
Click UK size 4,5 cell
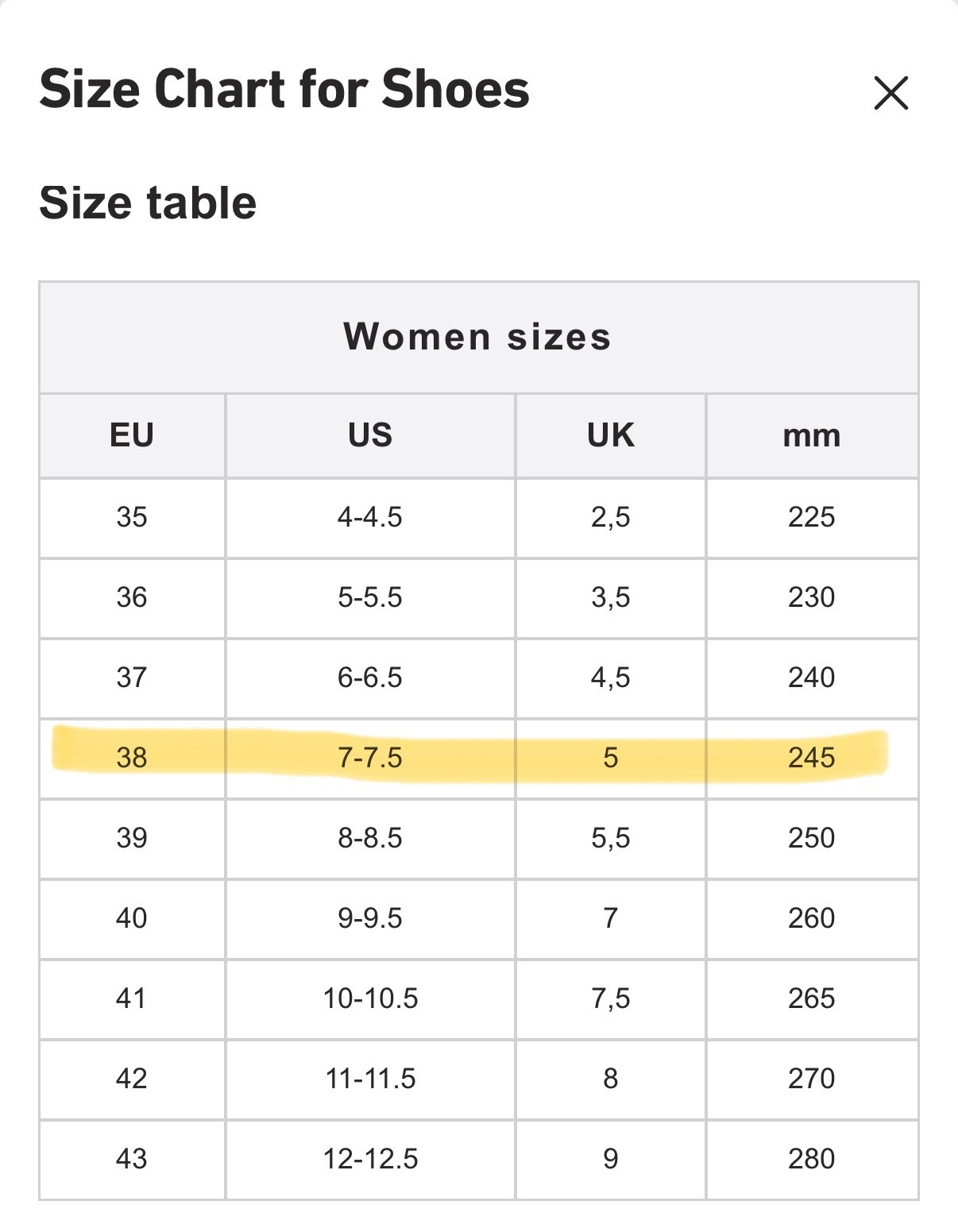coord(611,678)
